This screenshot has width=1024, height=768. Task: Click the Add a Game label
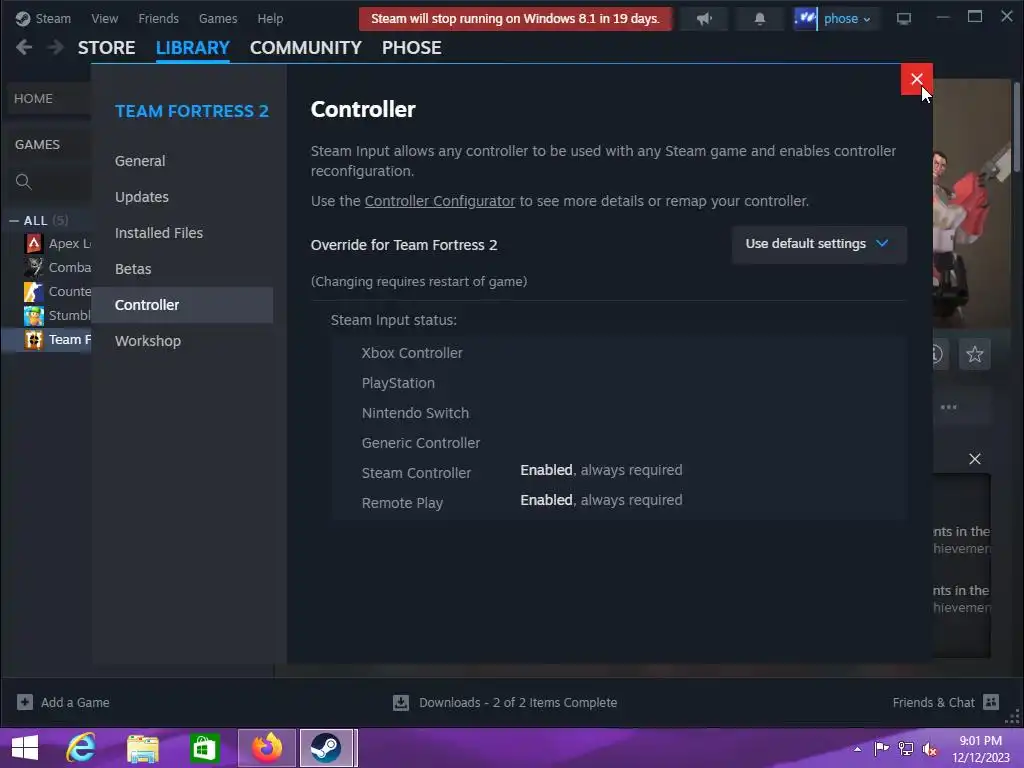click(x=75, y=703)
